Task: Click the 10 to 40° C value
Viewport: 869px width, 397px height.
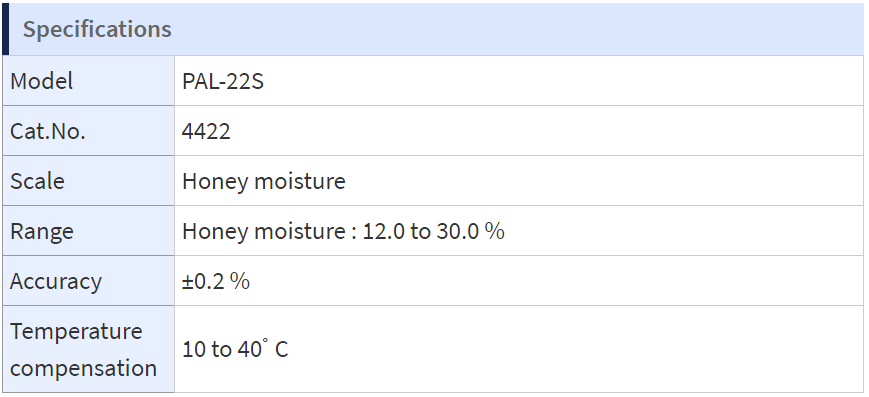Action: (235, 349)
